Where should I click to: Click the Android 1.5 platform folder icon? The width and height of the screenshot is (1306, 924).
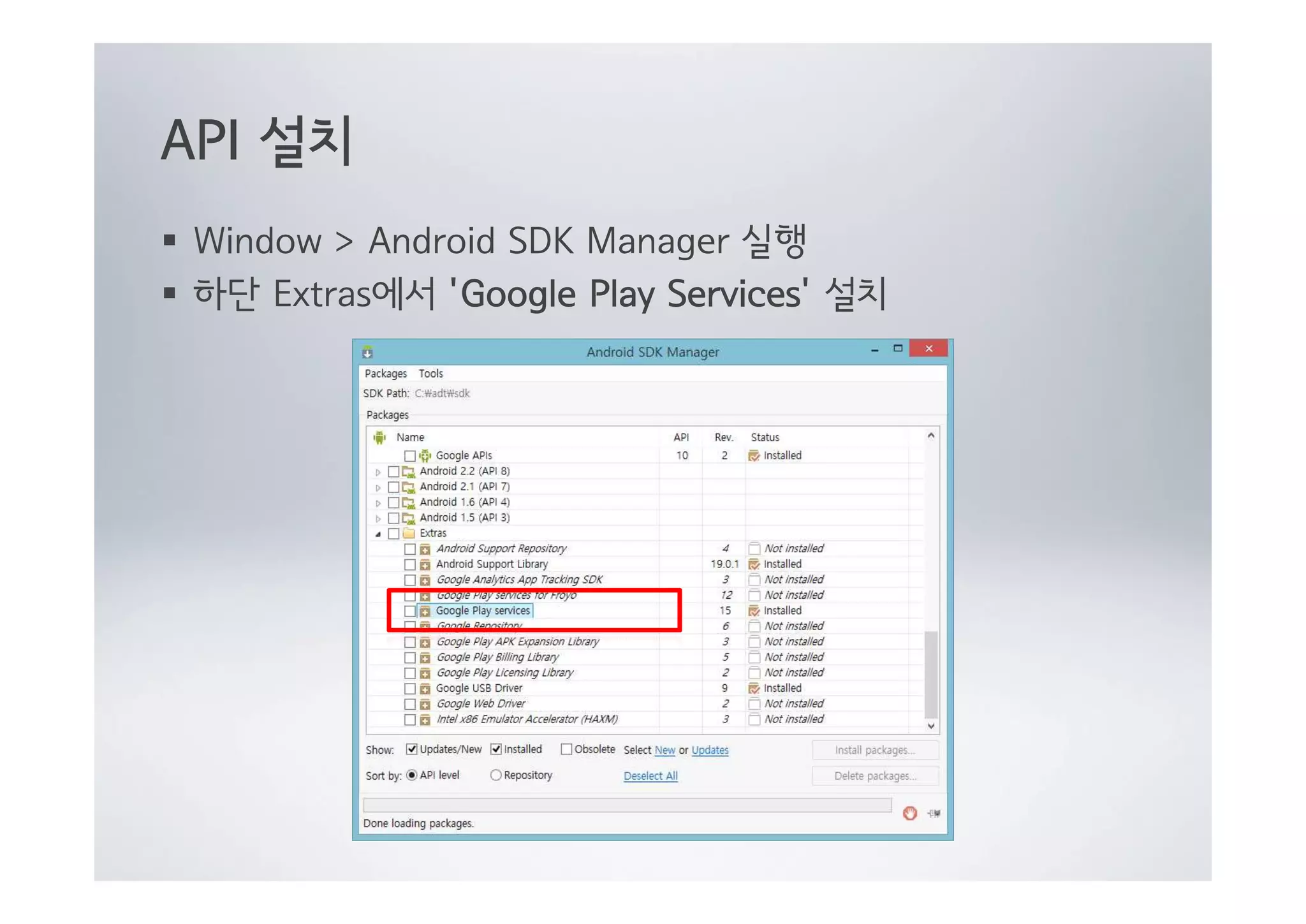pyautogui.click(x=409, y=518)
